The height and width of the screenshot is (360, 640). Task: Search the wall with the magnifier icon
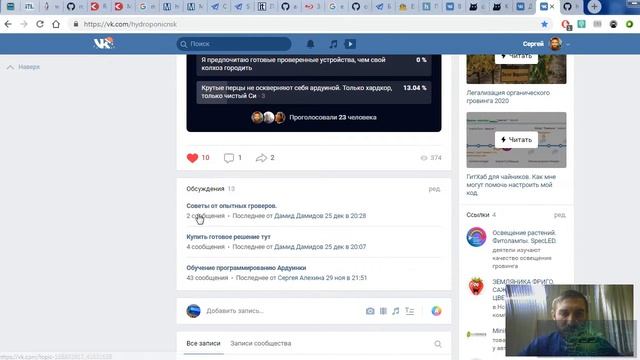[438, 344]
